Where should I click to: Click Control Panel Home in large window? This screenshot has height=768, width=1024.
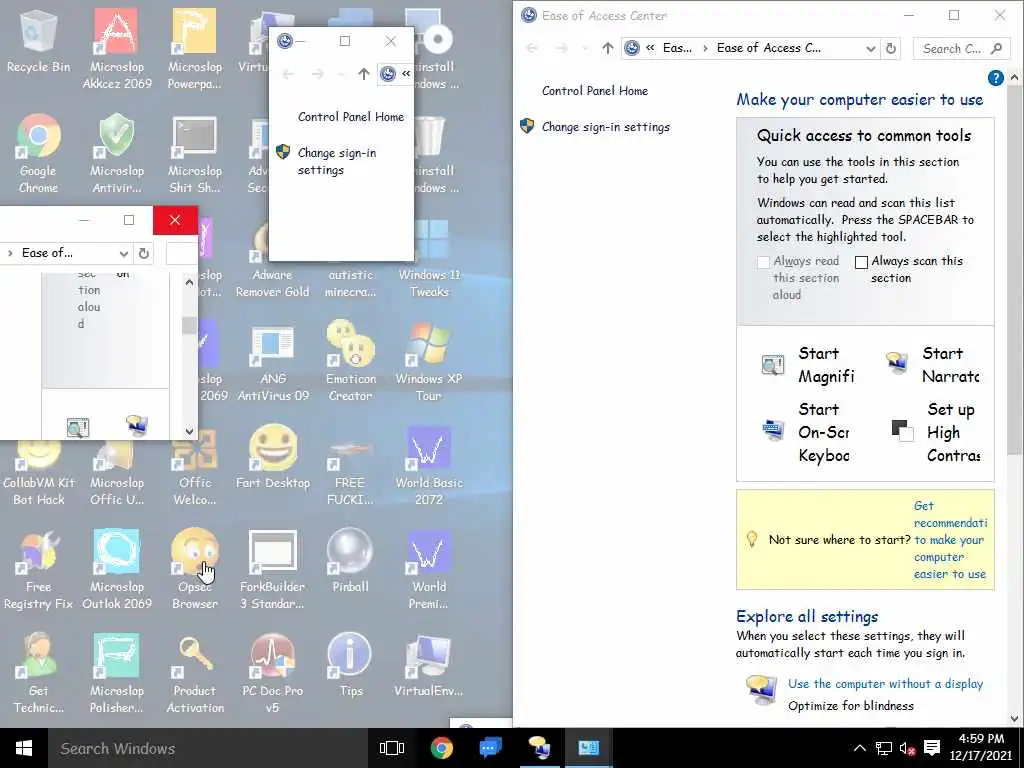595,91
